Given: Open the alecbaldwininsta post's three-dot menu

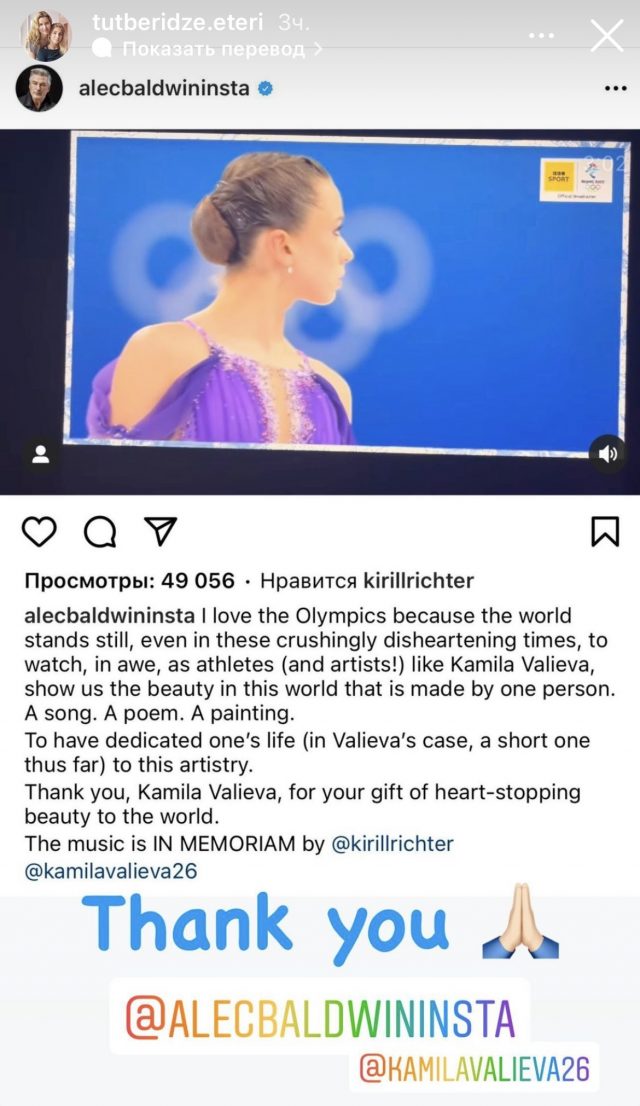Looking at the screenshot, I should point(615,89).
